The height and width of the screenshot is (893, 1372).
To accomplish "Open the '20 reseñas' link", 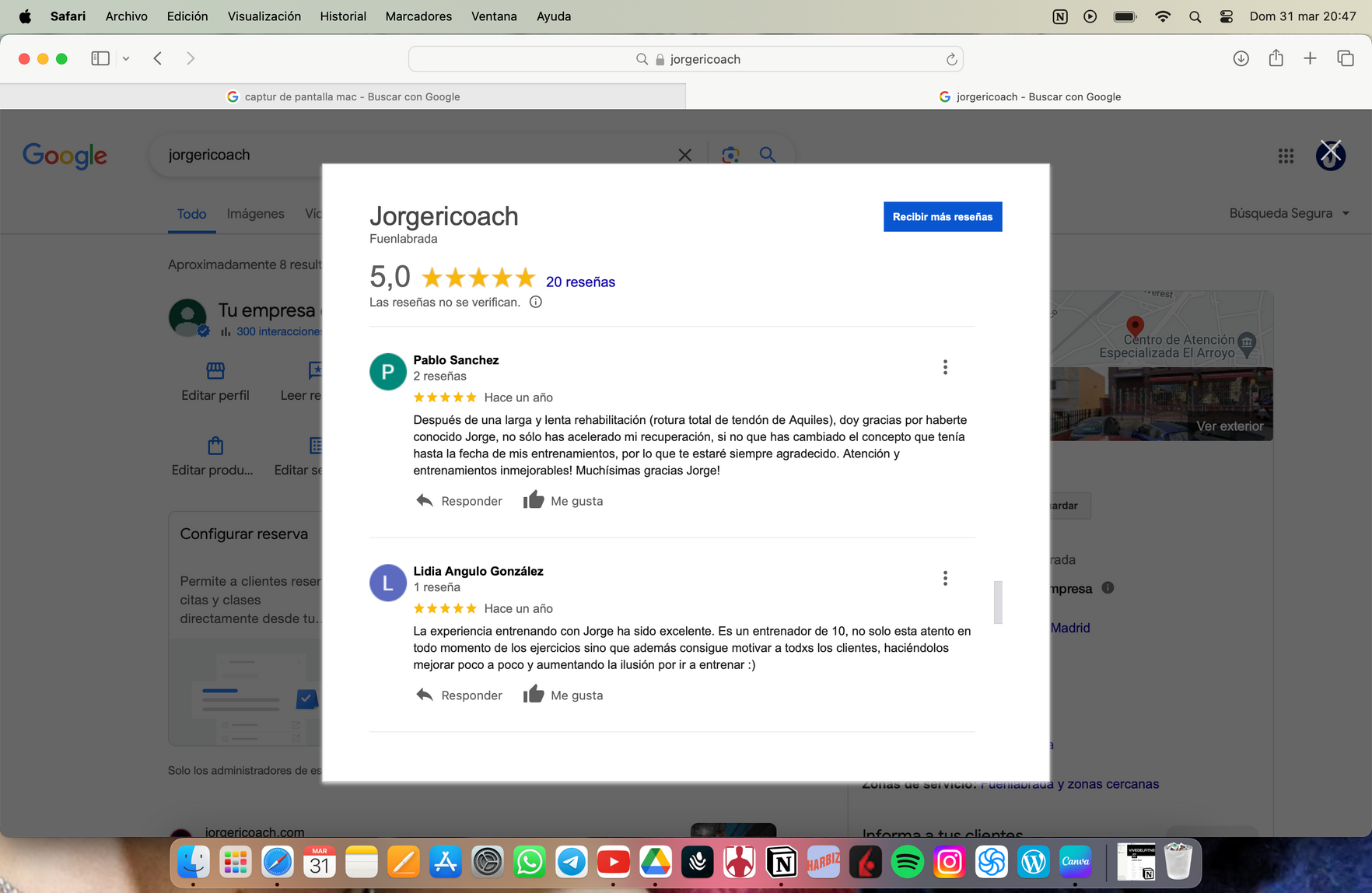I will pos(580,282).
